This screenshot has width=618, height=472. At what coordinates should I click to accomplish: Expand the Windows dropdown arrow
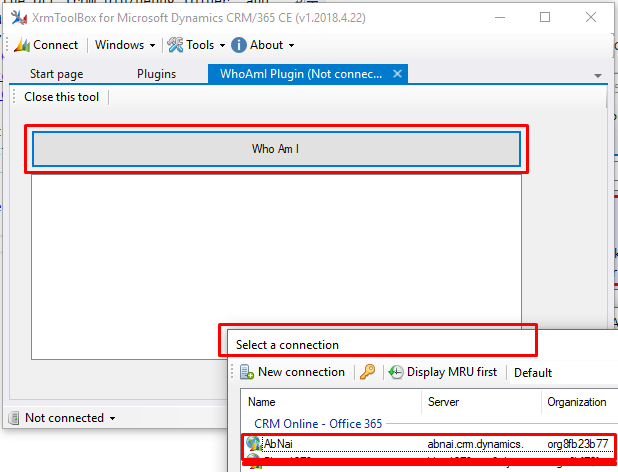click(153, 46)
